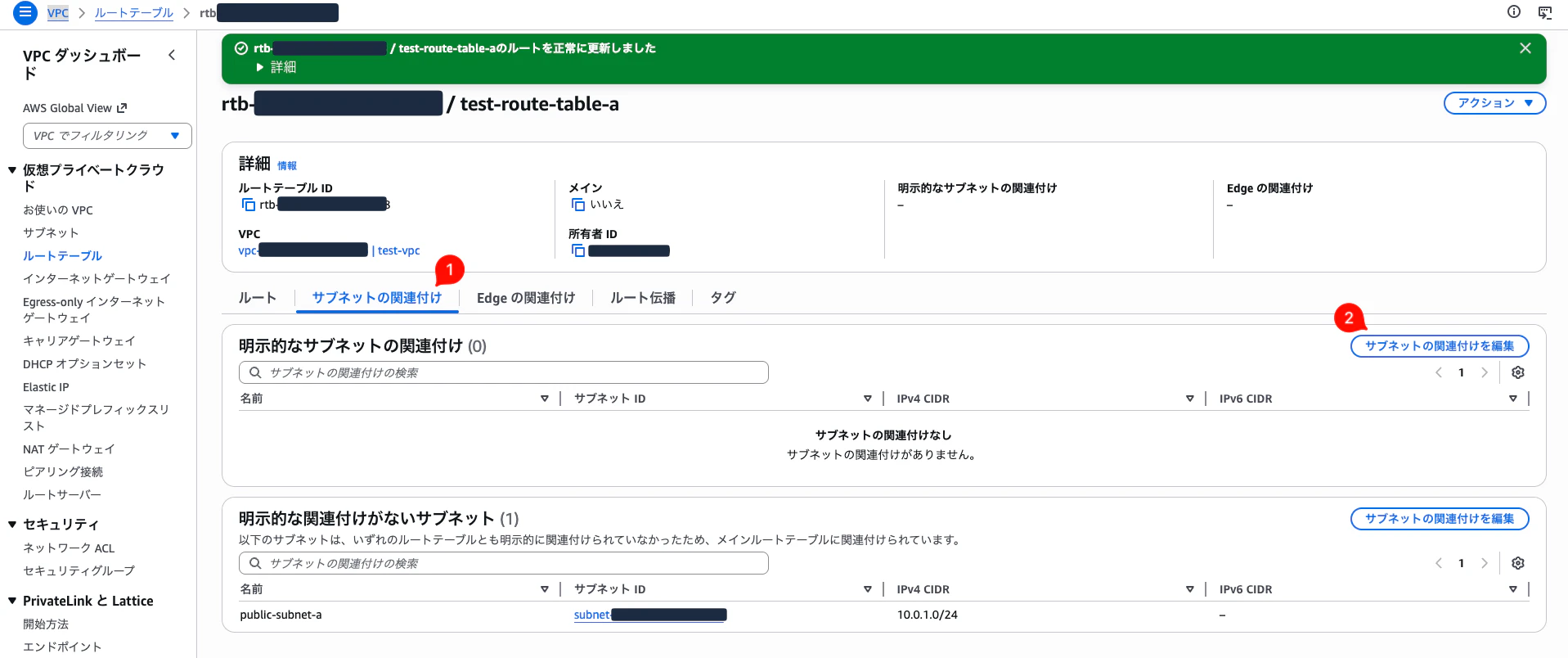
Task: Open インターネットゲートウェイ in sidebar
Action: pyautogui.click(x=97, y=279)
